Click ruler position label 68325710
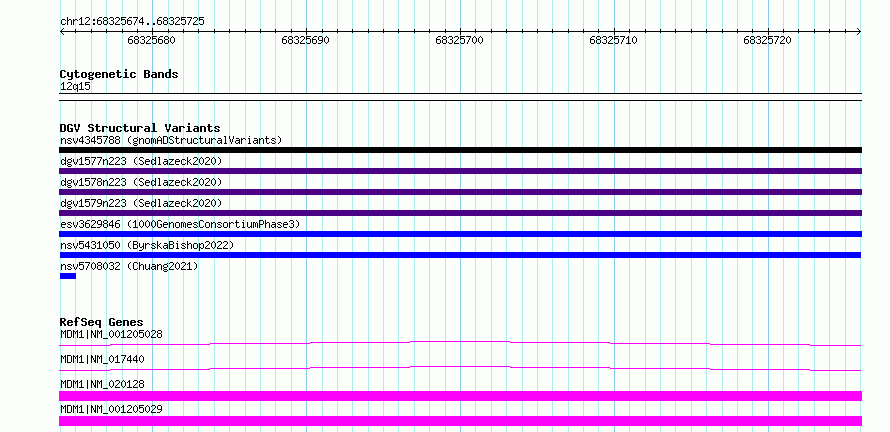The image size is (890, 432). coord(614,40)
